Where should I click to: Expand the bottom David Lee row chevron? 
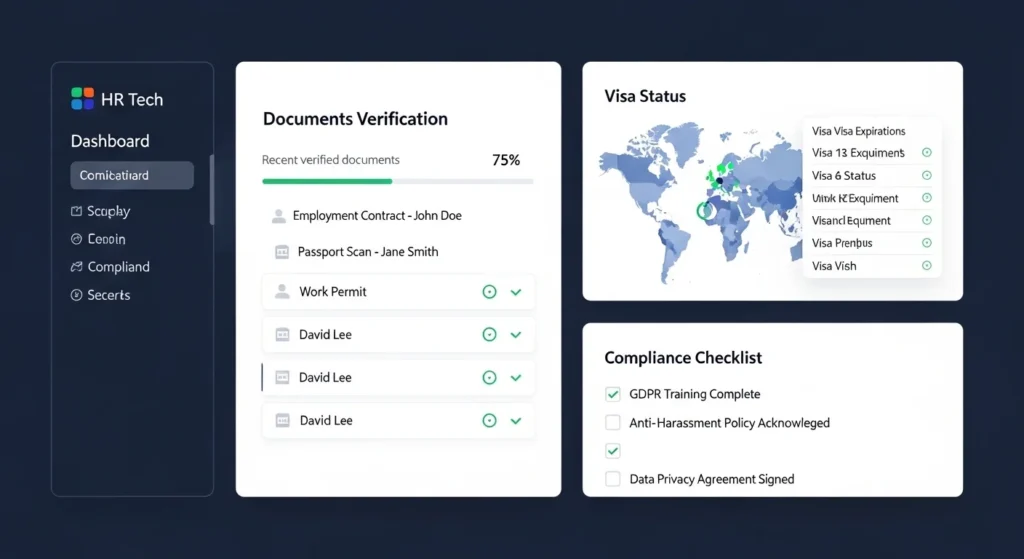(516, 421)
